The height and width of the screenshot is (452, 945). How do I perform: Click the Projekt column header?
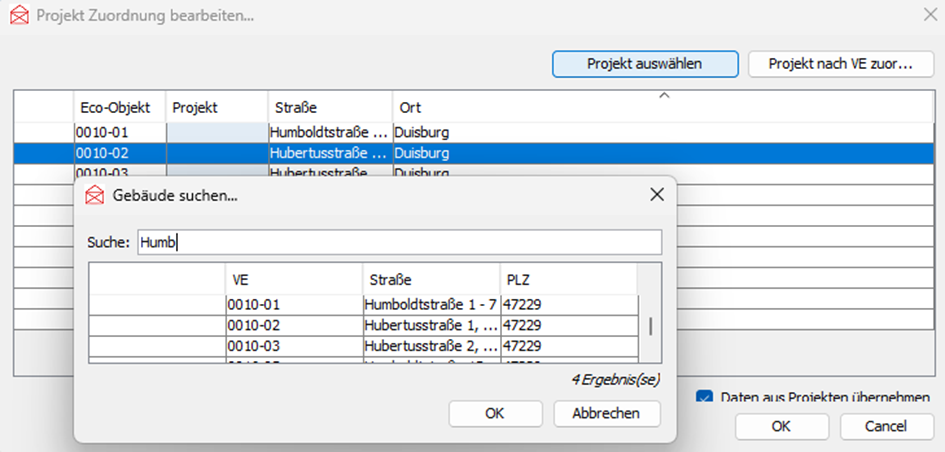216,107
